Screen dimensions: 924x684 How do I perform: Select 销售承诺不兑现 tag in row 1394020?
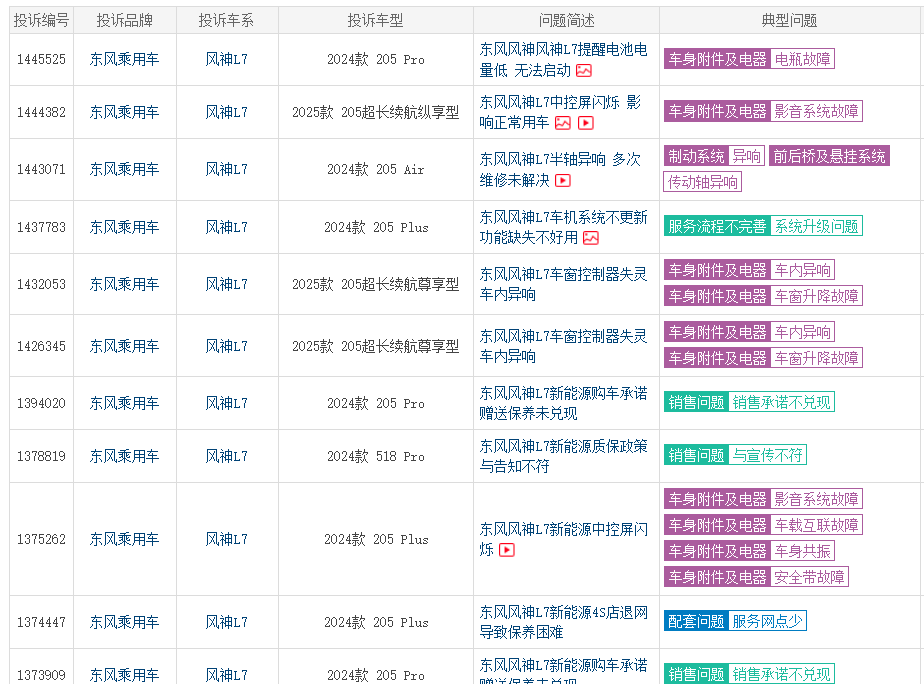click(x=781, y=402)
